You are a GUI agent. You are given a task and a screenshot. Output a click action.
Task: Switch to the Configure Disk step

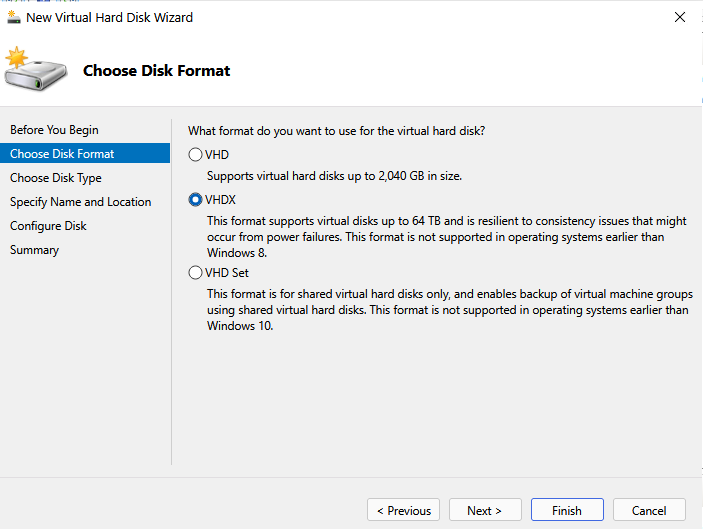pos(48,225)
